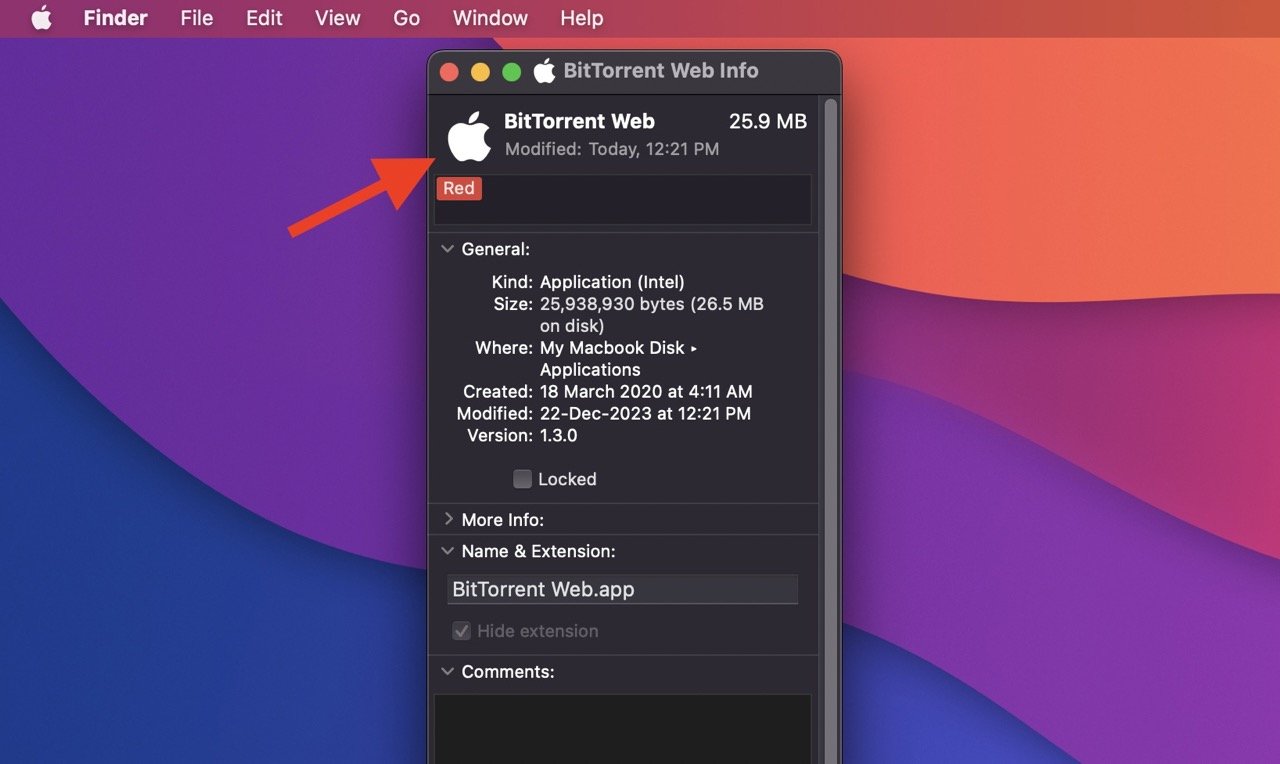
Task: Click the 'BitTorrent Web Info' window title
Action: (x=661, y=71)
